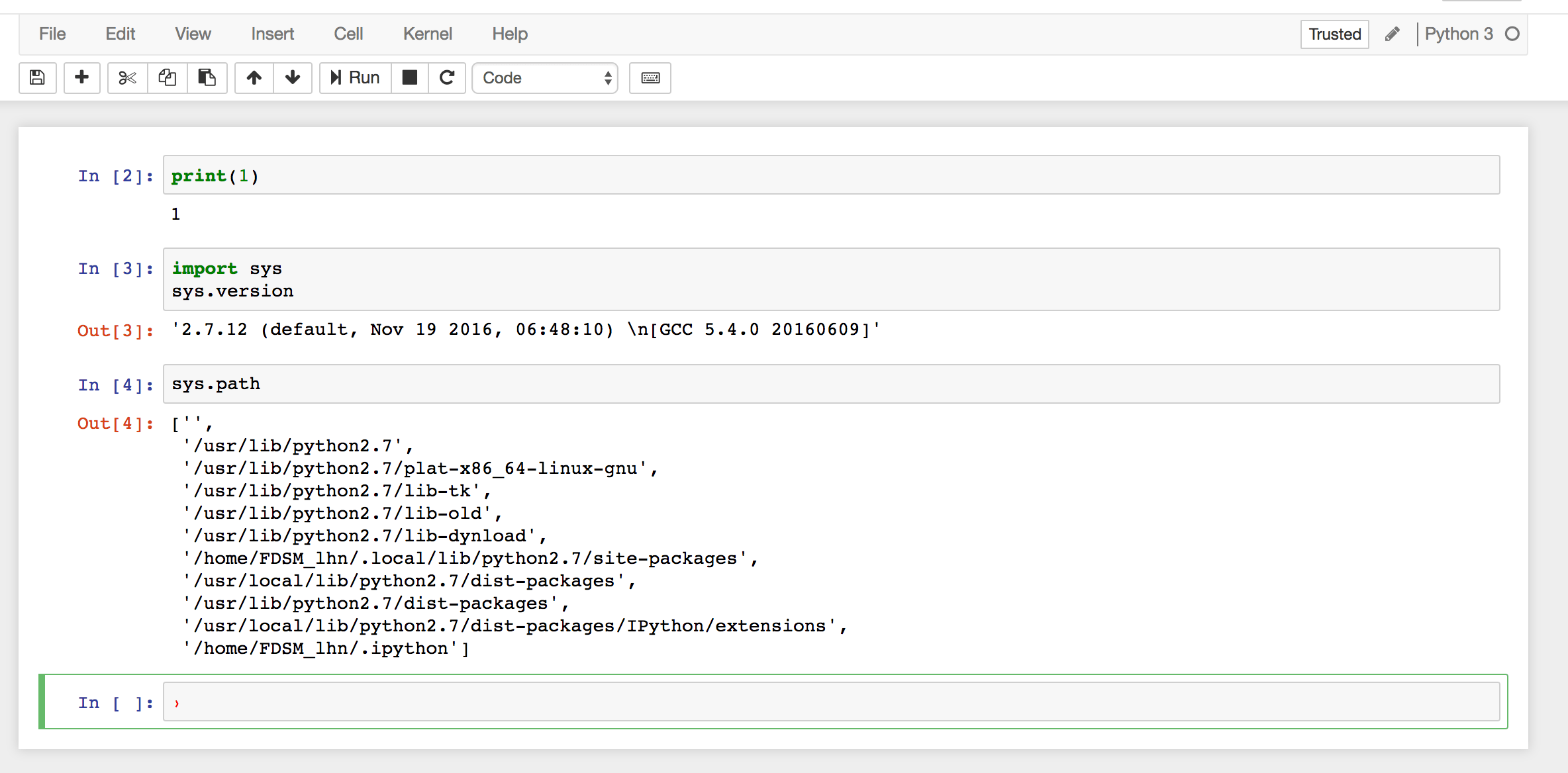Click the In [2] prompt
Viewport: 1568px width, 773px height.
116,176
